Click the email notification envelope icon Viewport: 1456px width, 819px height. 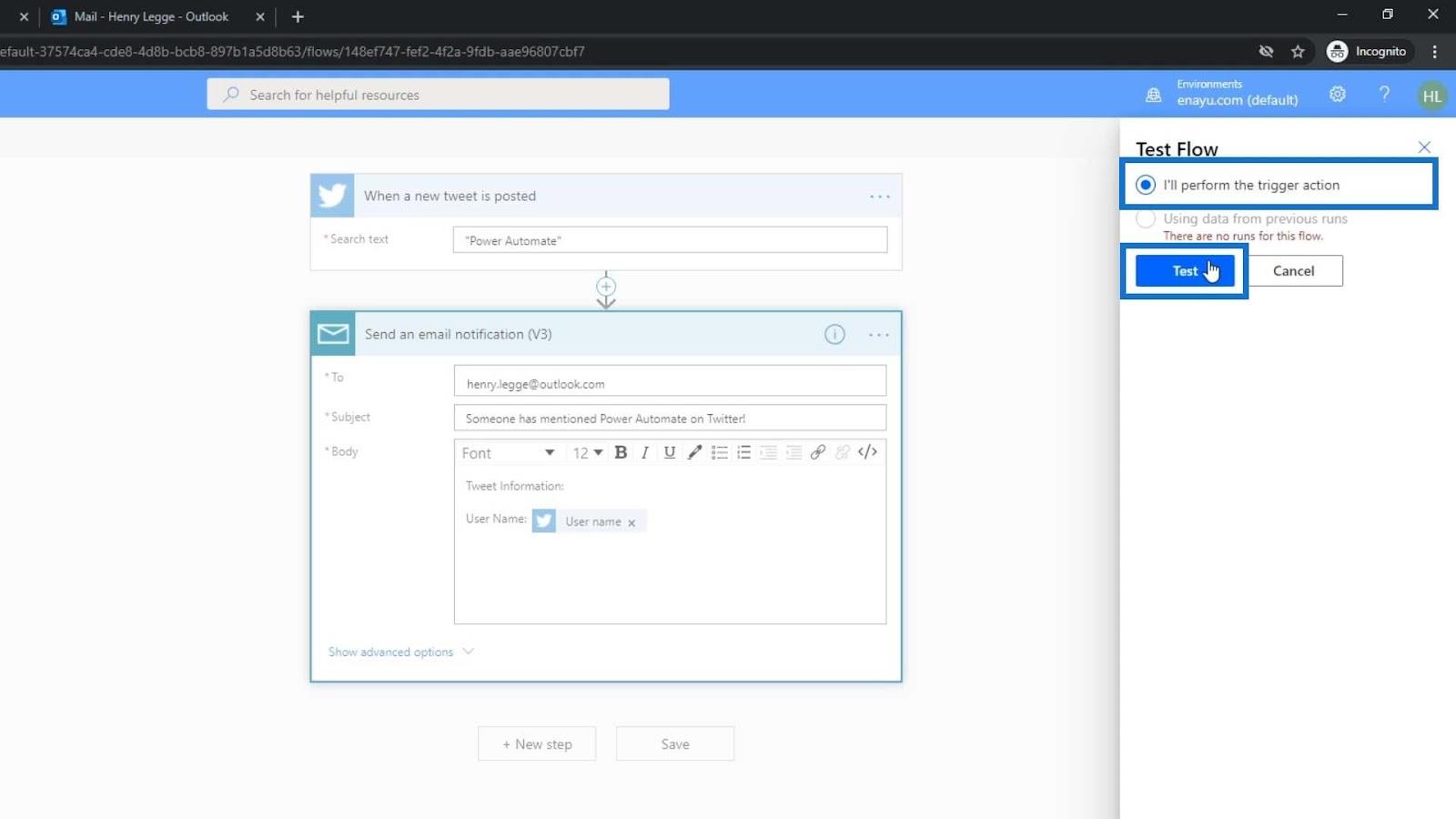tap(333, 334)
